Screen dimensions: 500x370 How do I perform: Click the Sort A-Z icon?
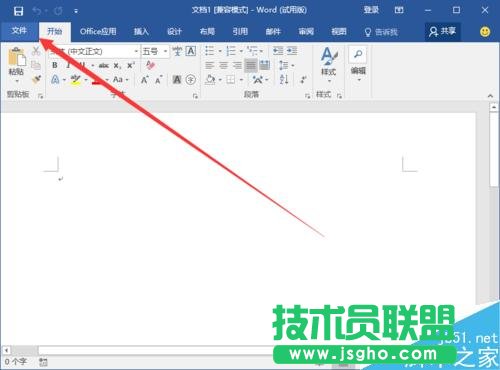click(x=284, y=79)
